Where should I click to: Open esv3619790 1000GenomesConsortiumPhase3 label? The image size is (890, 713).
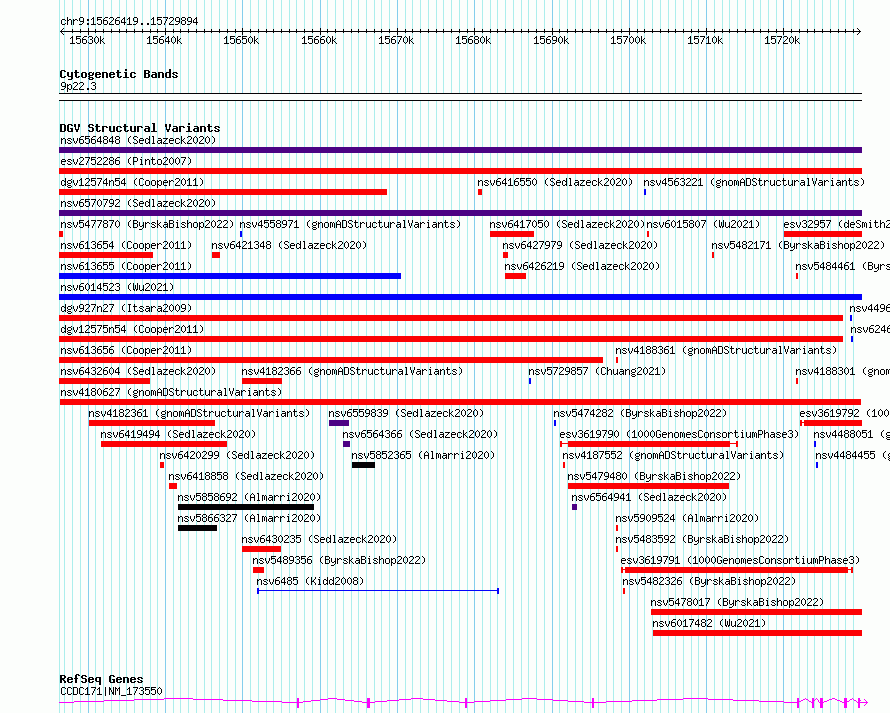(x=679, y=434)
